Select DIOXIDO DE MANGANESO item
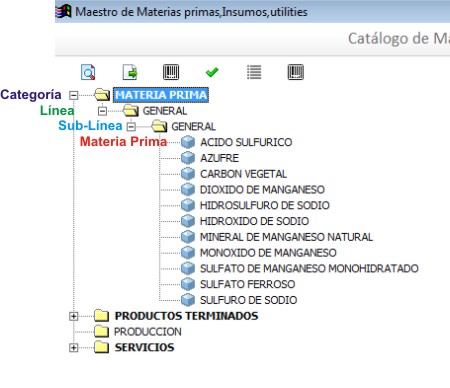 262,189
